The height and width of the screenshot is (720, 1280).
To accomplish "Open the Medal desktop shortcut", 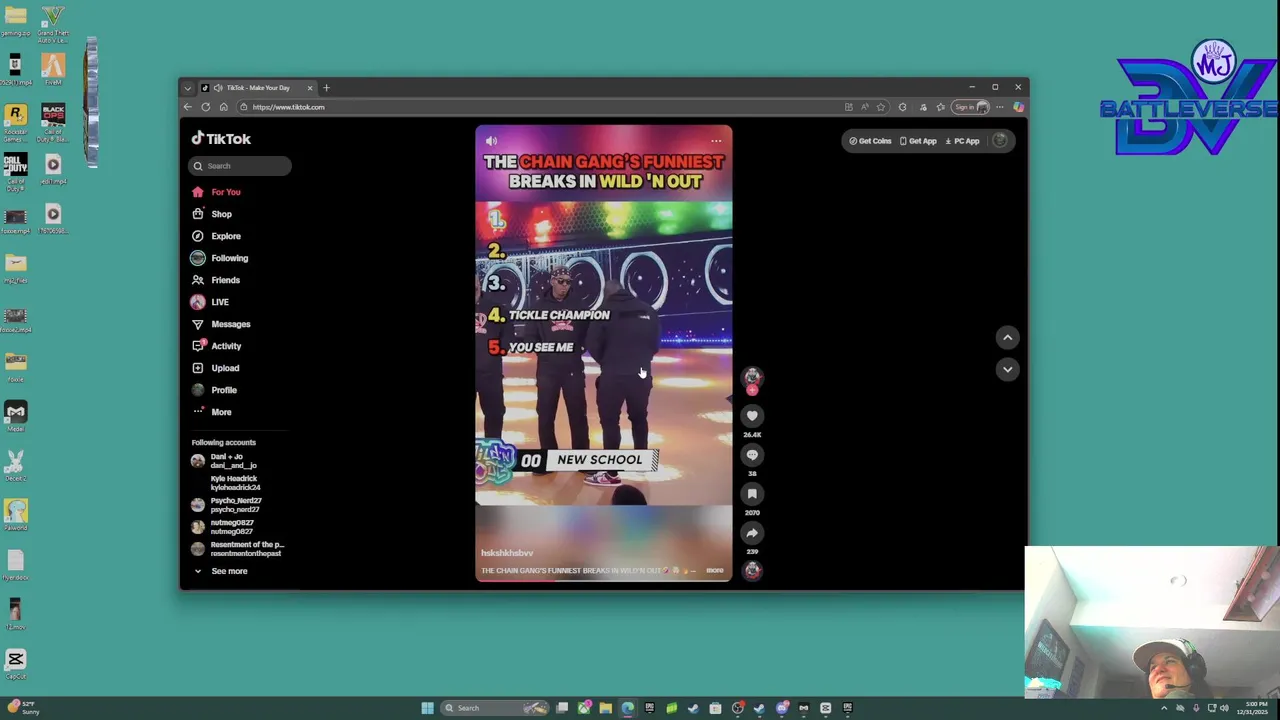I will (15, 416).
